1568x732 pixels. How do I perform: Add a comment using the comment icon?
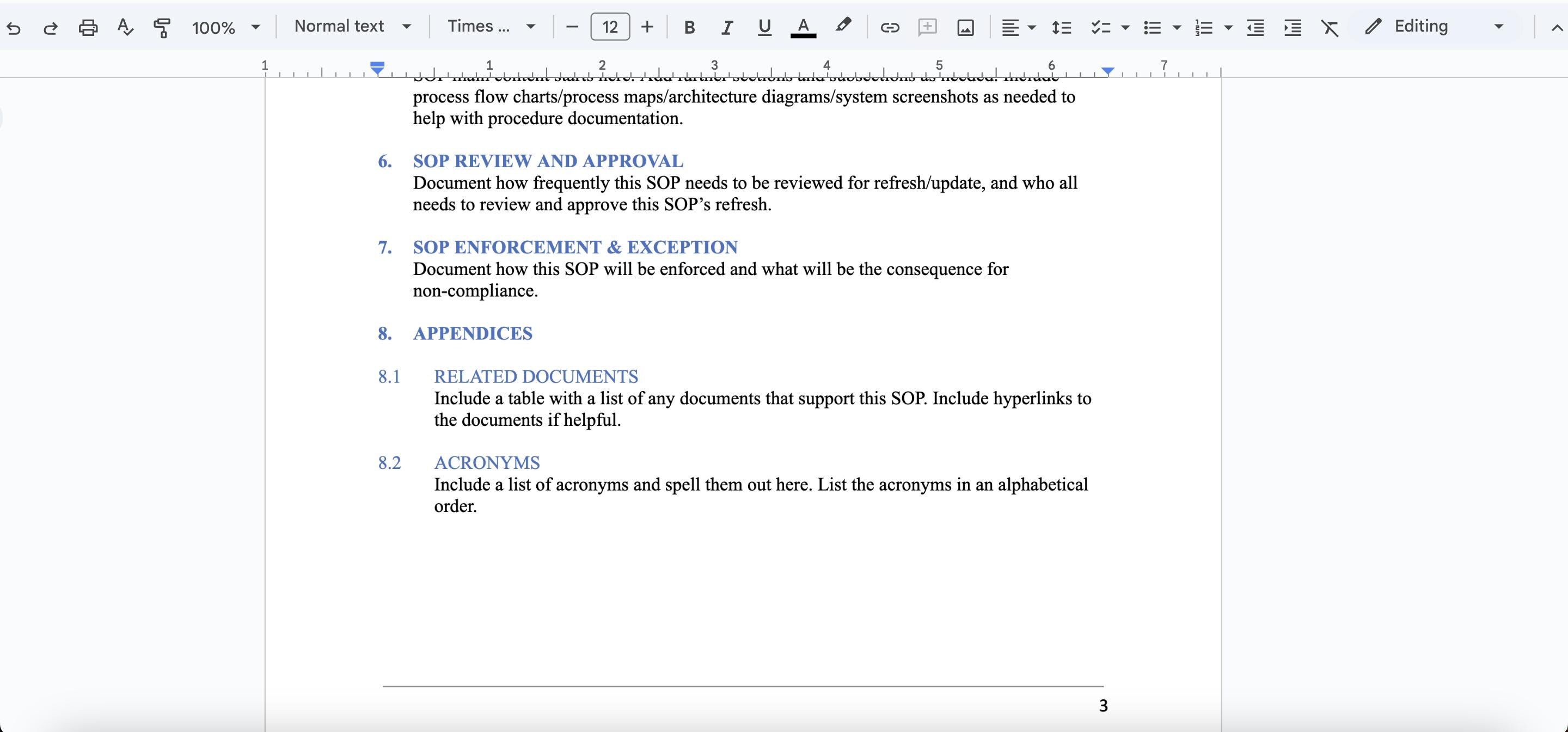coord(928,27)
